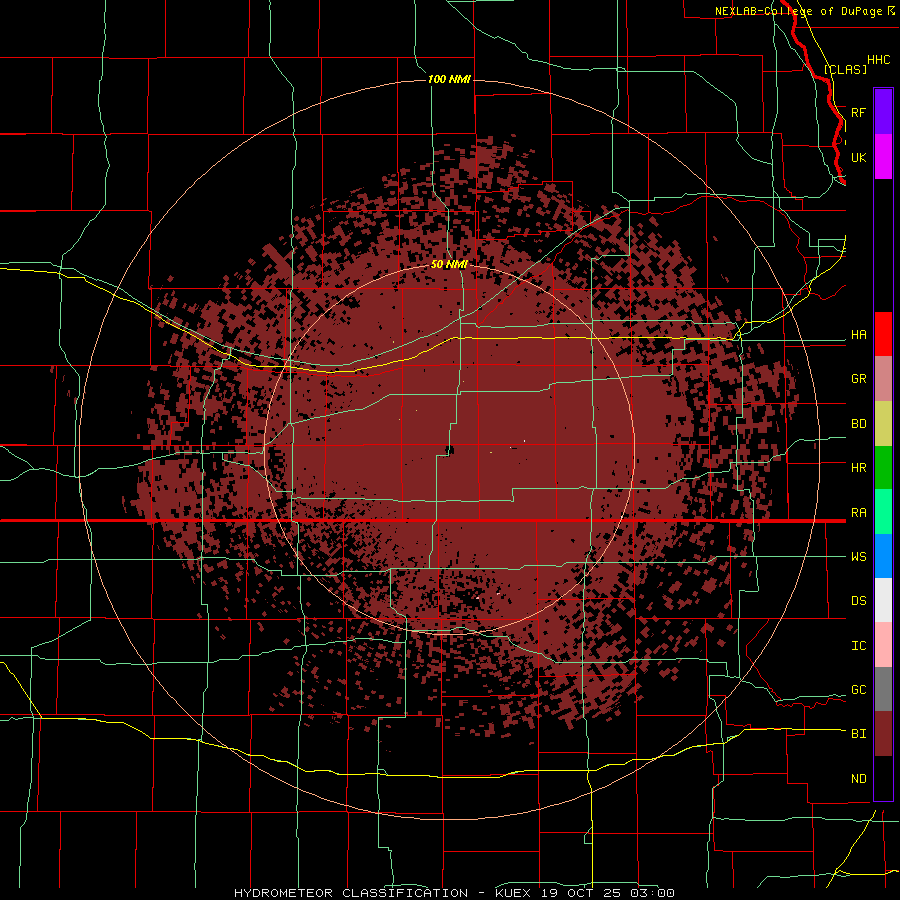The height and width of the screenshot is (900, 900).
Task: Click the BI legend label
Action: [x=858, y=734]
